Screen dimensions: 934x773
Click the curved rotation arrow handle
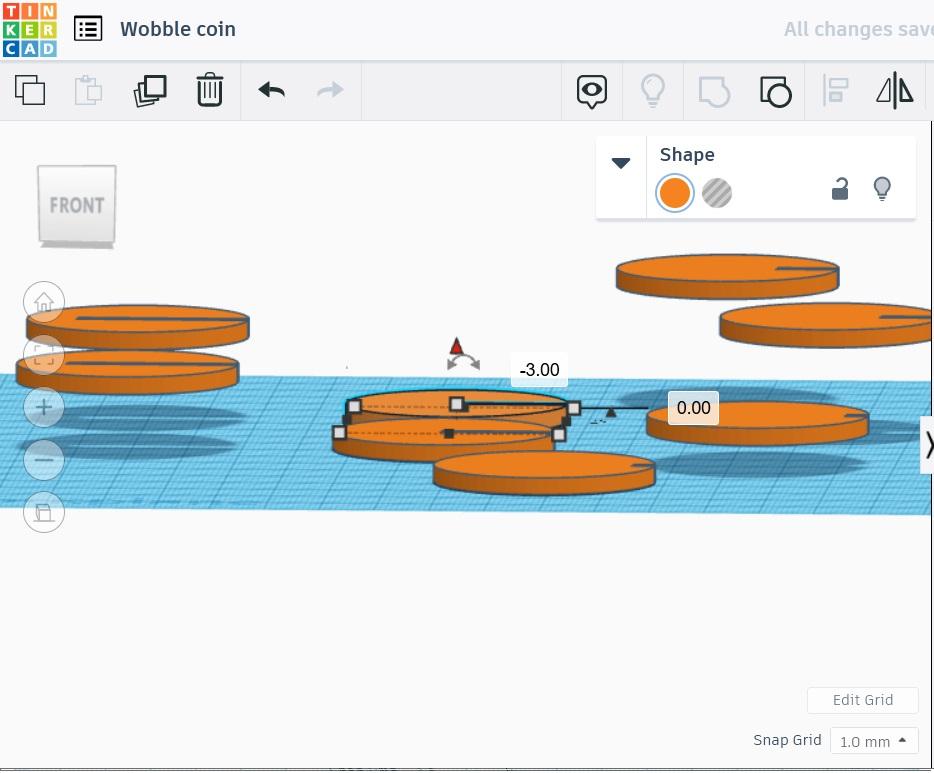pyautogui.click(x=463, y=362)
